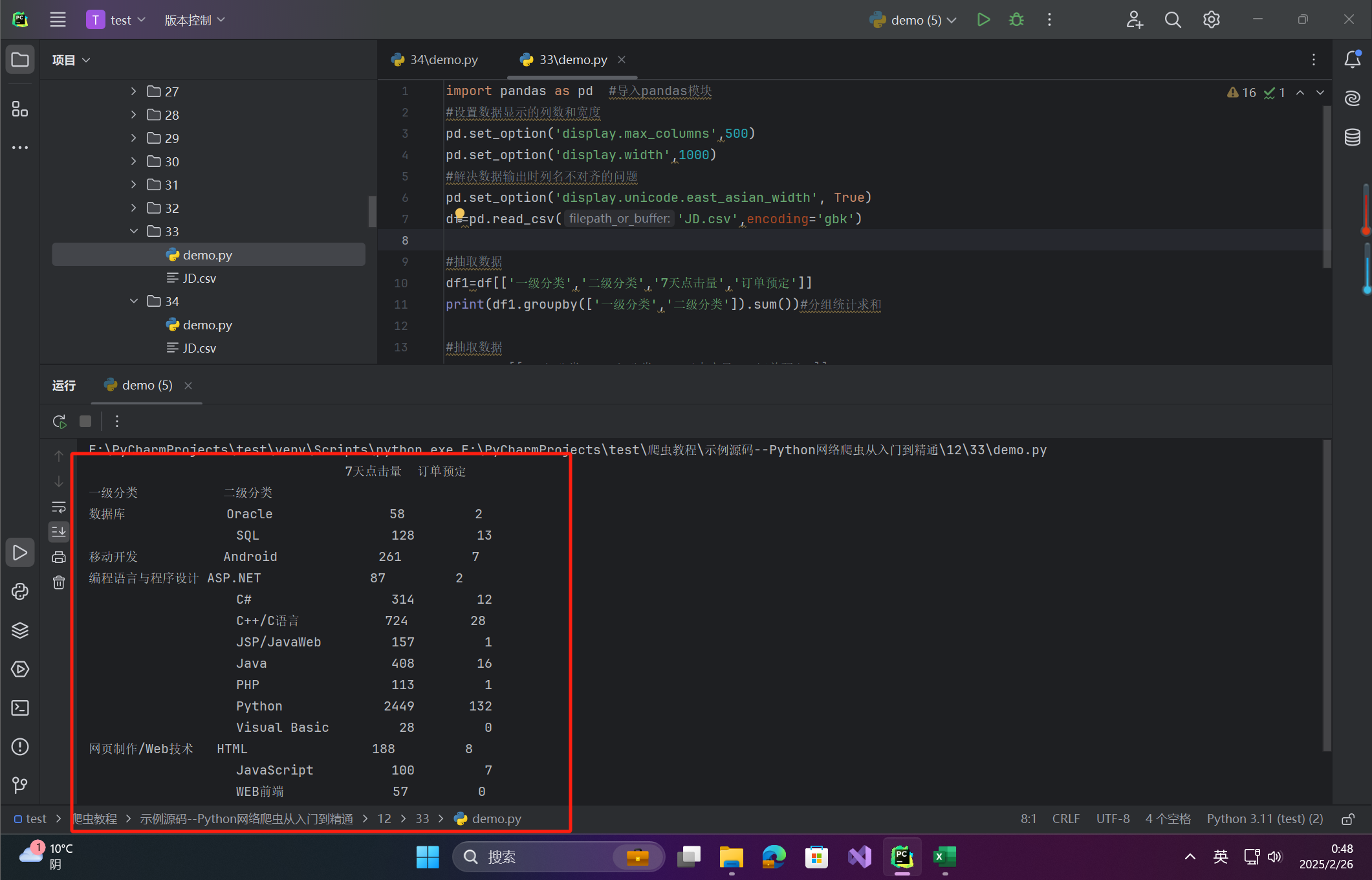1372x880 pixels.
Task: Open the Code With Me icon
Action: 1135,20
